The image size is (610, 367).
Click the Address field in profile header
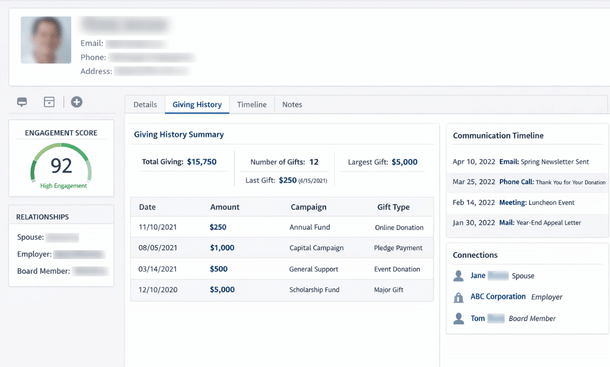pyautogui.click(x=135, y=71)
